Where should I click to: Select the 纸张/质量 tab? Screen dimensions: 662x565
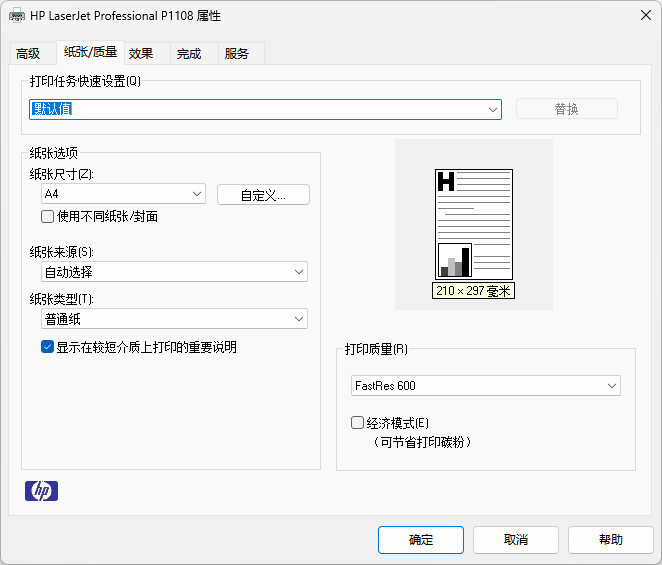click(x=90, y=52)
